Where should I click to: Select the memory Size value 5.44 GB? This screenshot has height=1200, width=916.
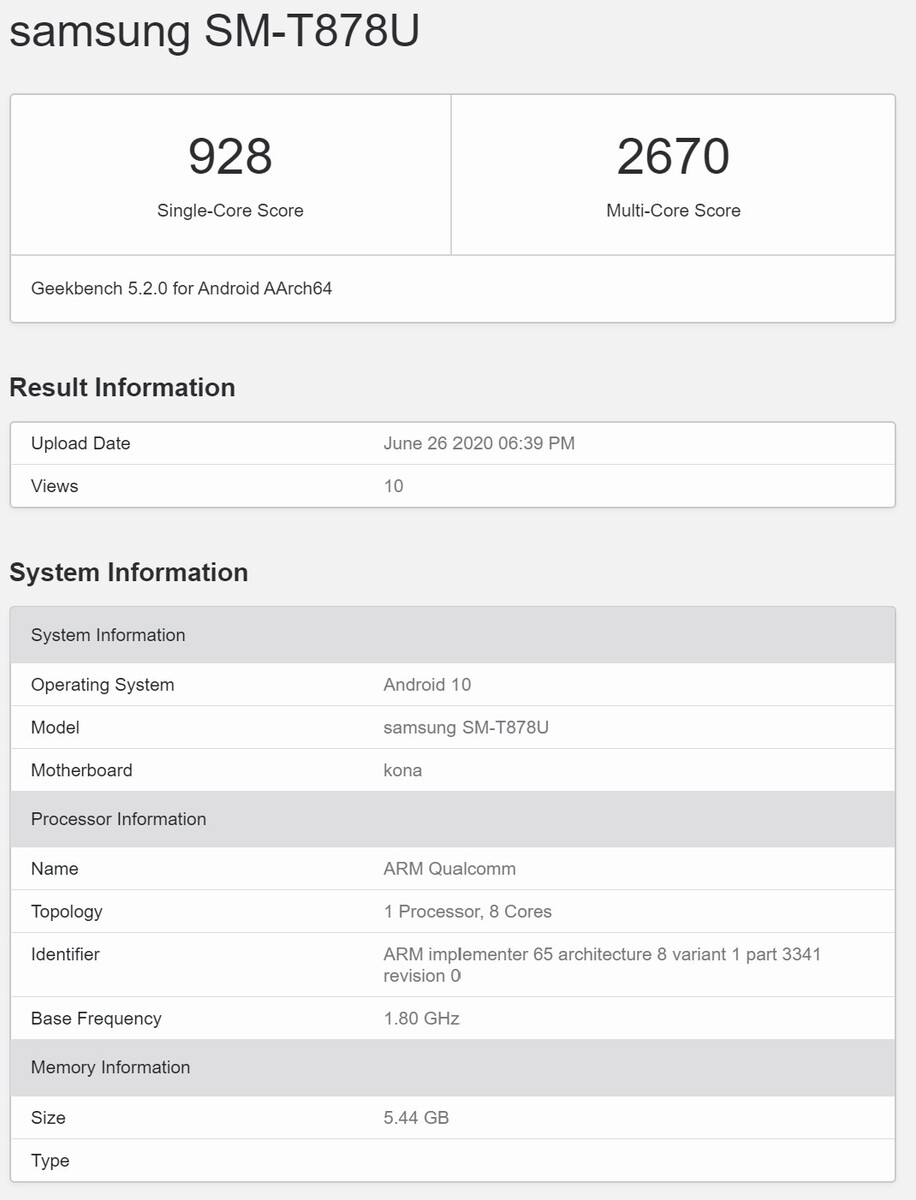[416, 1118]
